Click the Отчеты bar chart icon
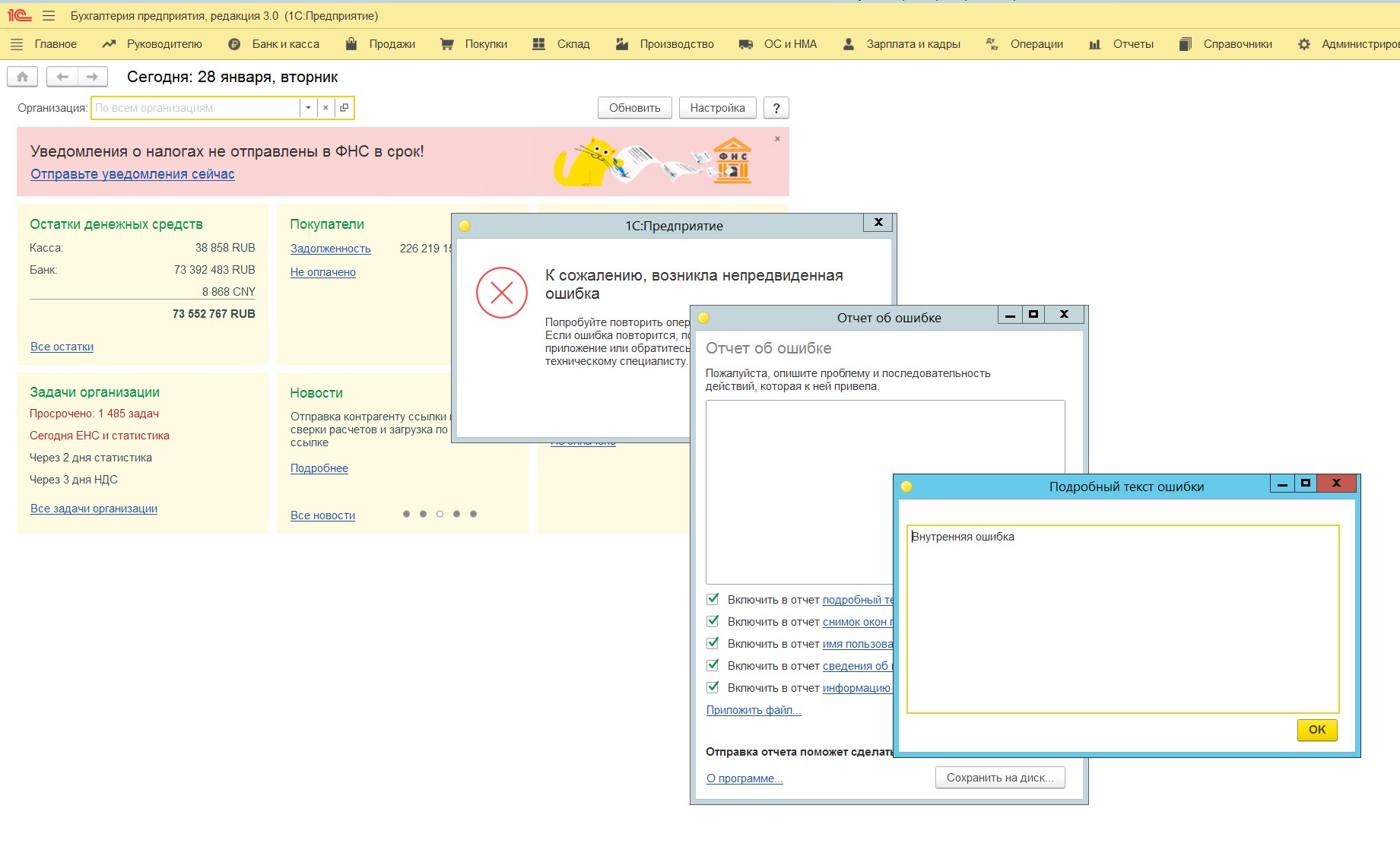The image size is (1400, 856). (1095, 44)
